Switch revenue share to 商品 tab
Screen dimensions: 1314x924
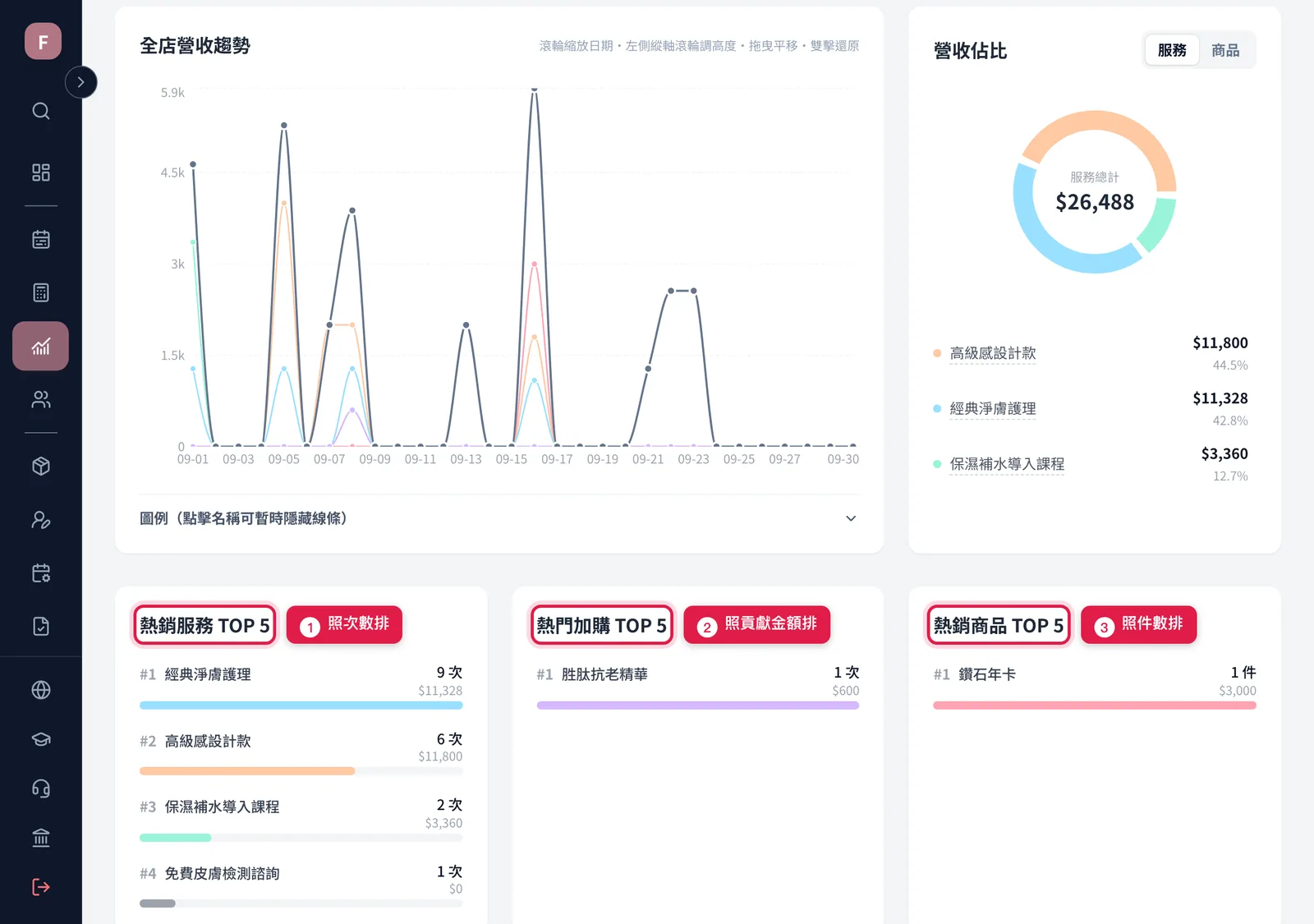(x=1225, y=50)
